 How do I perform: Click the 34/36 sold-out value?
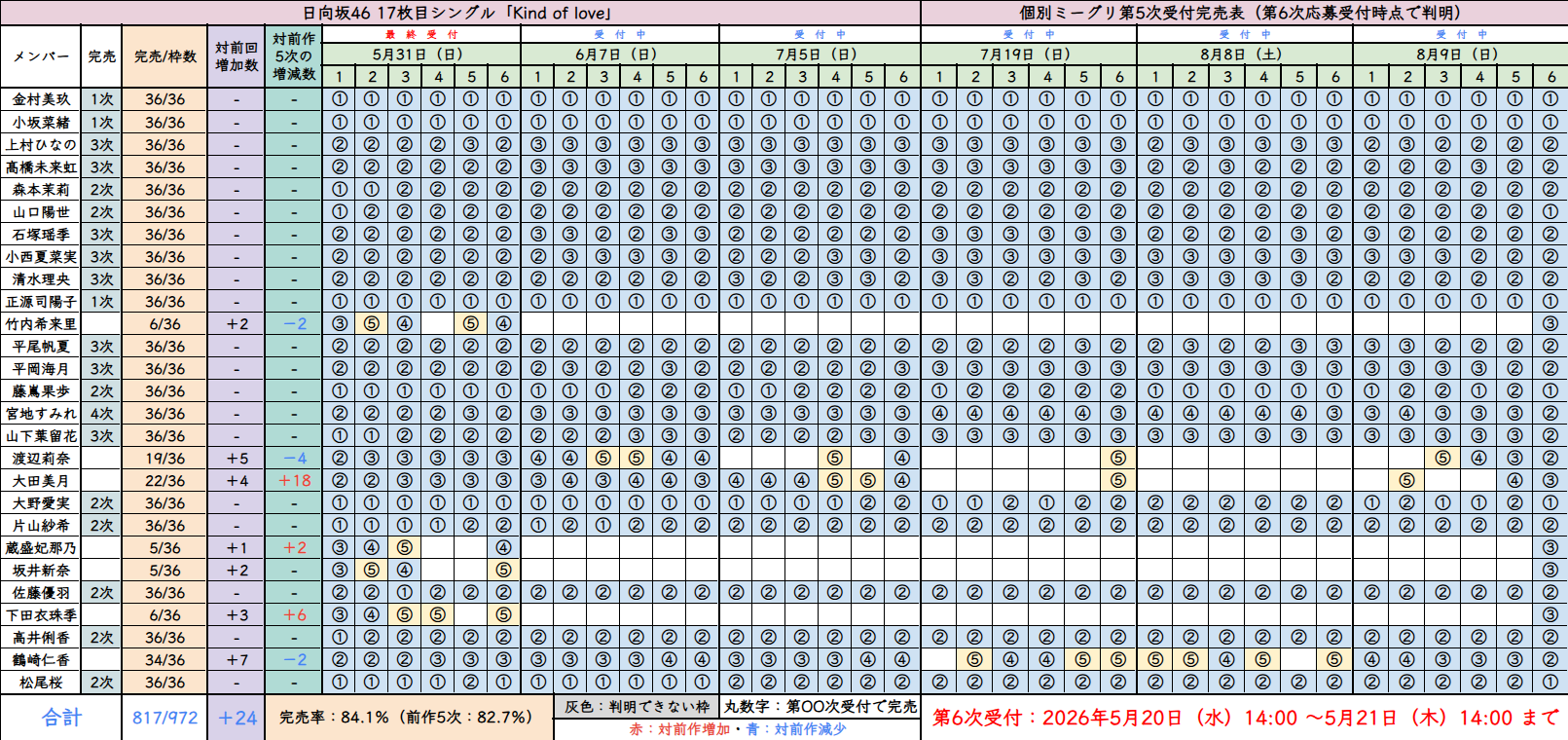[164, 659]
